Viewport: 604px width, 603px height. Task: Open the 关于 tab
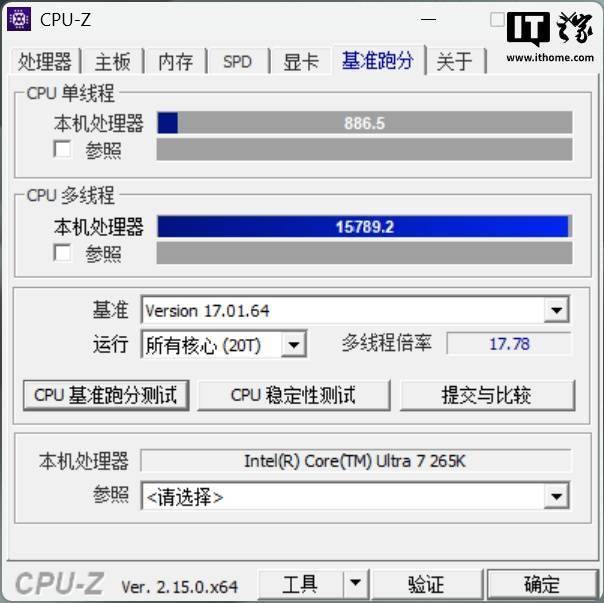pyautogui.click(x=455, y=61)
